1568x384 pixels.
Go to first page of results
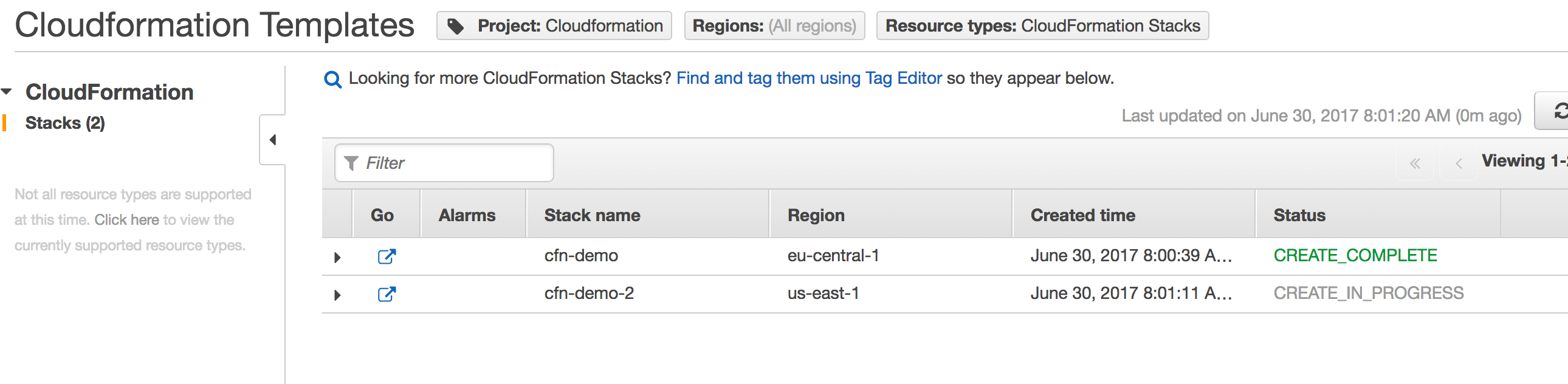tap(1415, 163)
